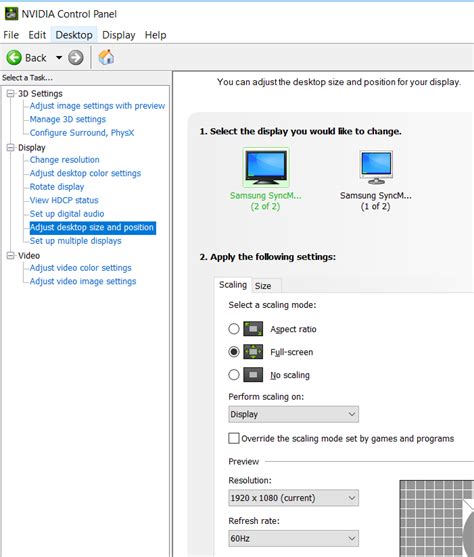Open Adjust video color settings

click(x=80, y=268)
